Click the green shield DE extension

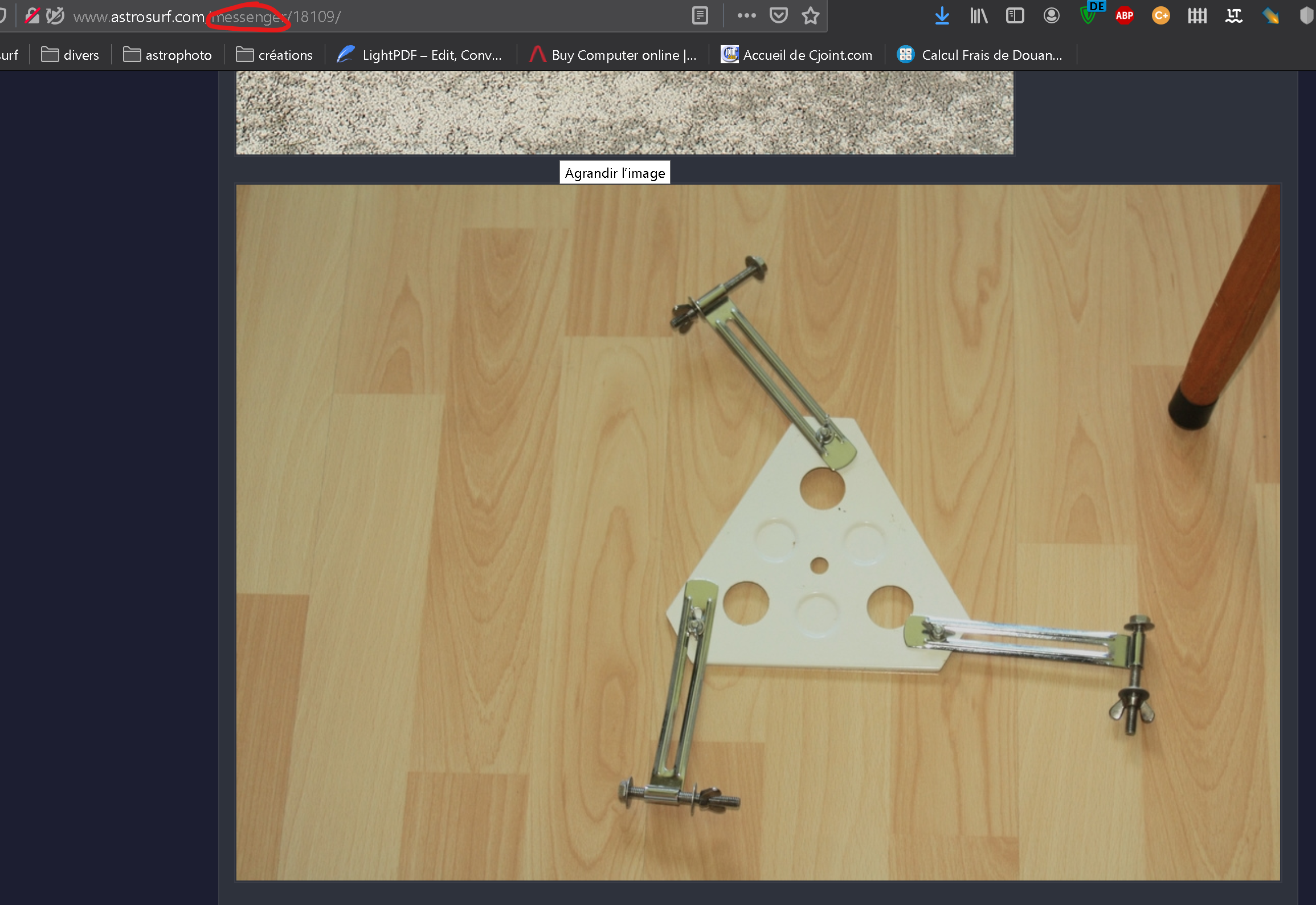[1089, 15]
